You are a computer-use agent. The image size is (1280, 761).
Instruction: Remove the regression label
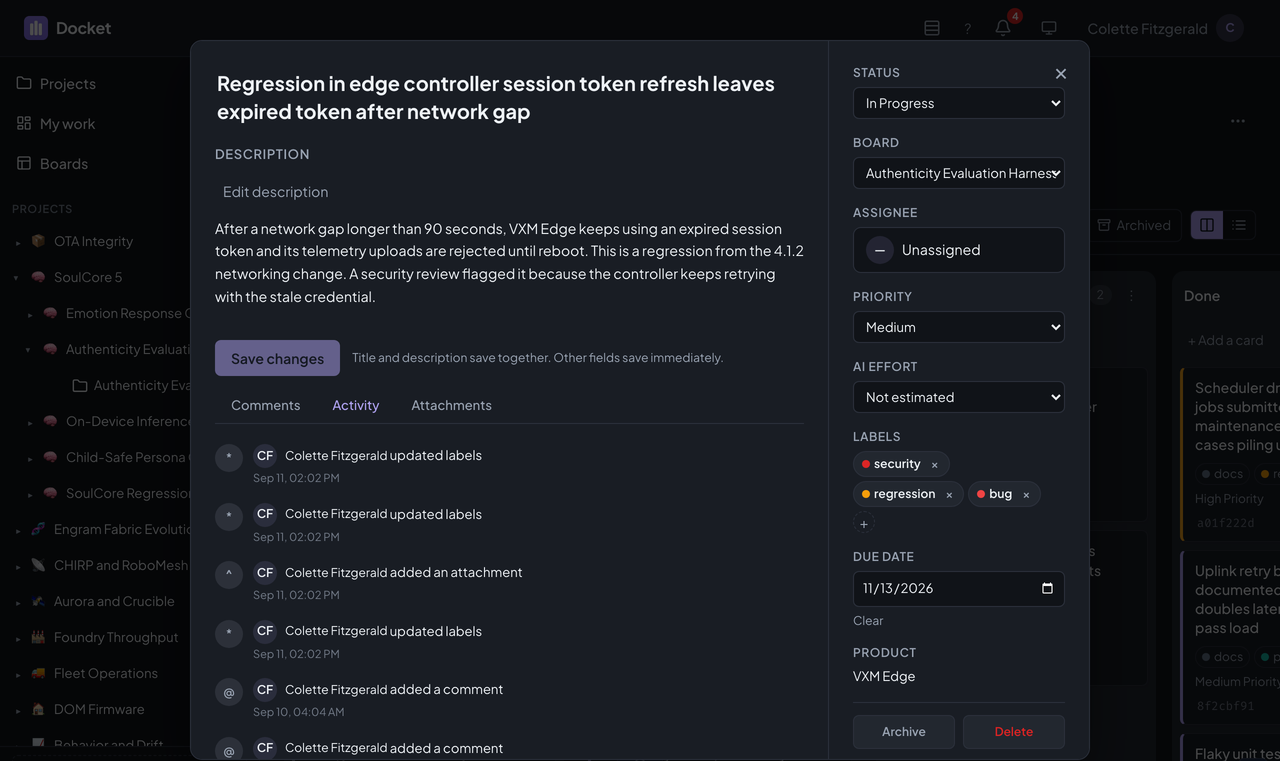(x=949, y=495)
